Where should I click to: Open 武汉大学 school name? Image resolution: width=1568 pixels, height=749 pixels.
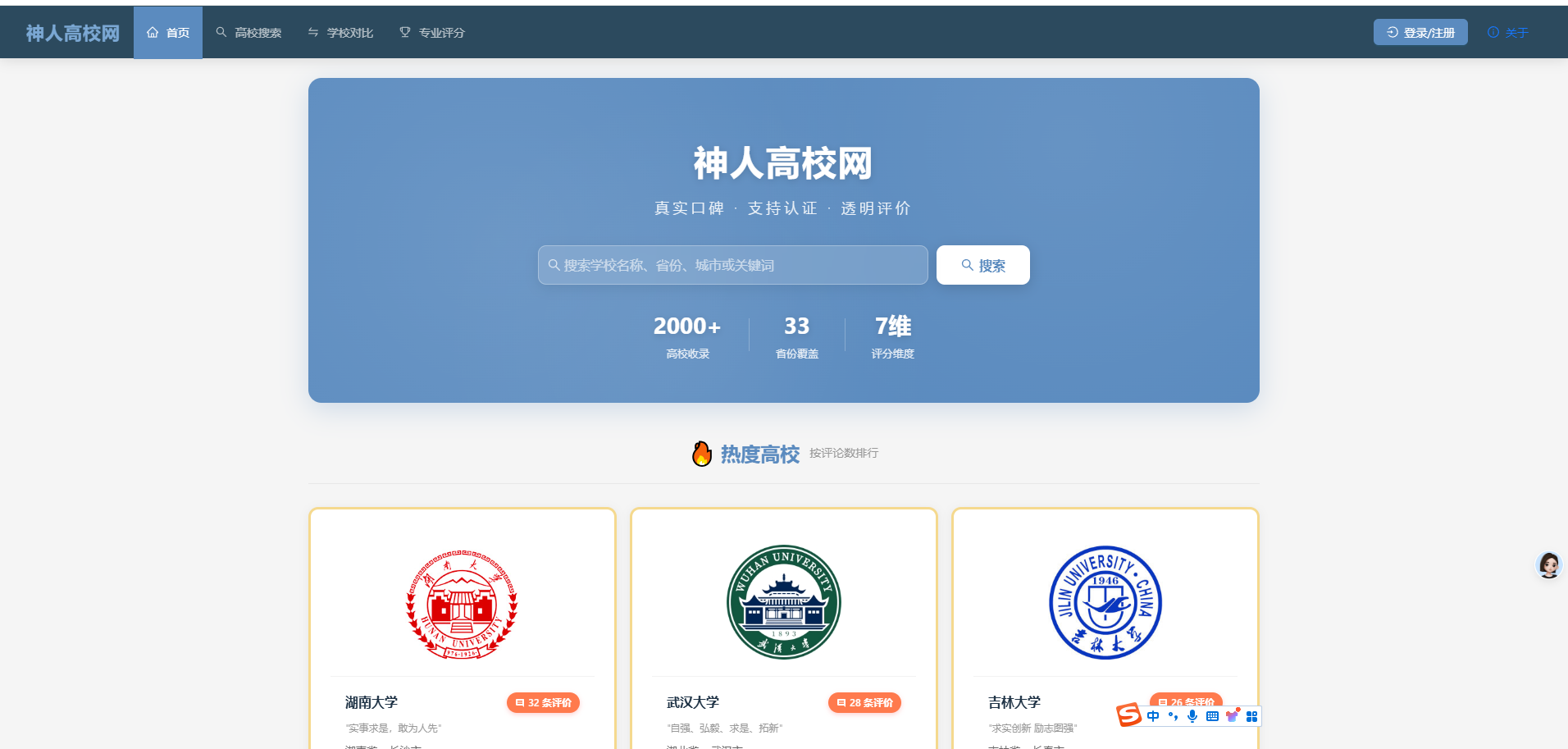click(x=692, y=702)
